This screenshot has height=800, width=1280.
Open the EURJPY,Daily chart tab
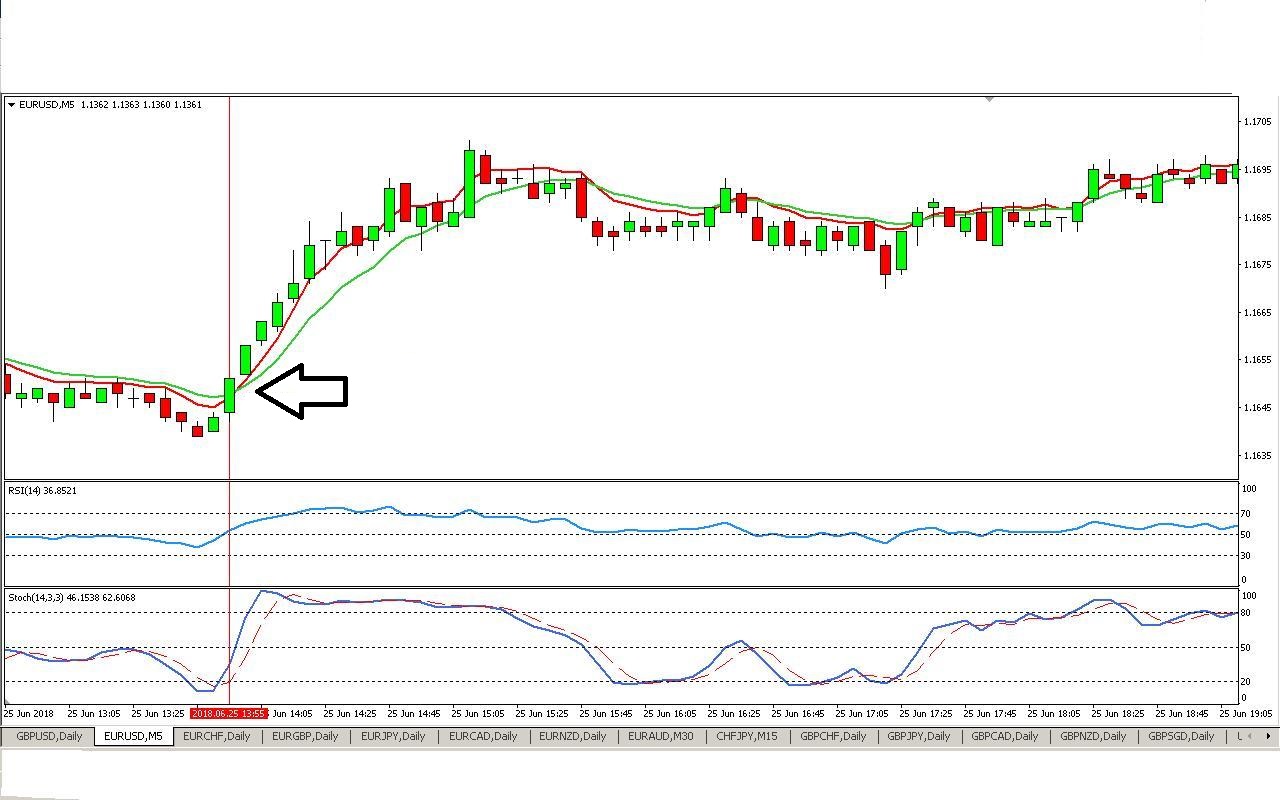(393, 736)
